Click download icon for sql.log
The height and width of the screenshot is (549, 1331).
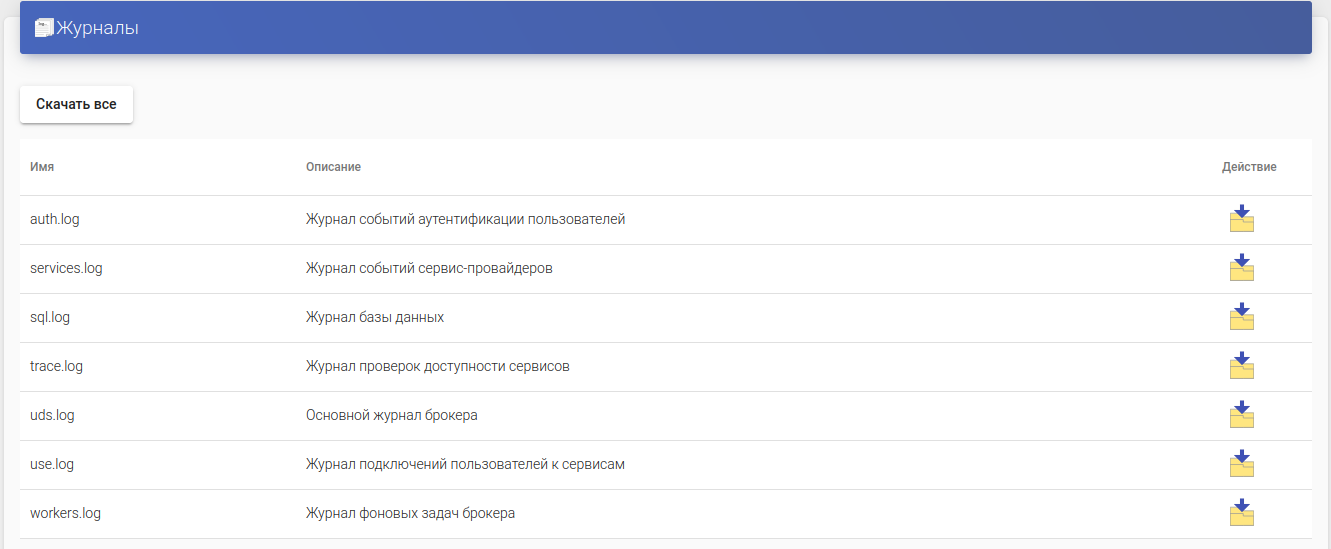pos(1241,317)
